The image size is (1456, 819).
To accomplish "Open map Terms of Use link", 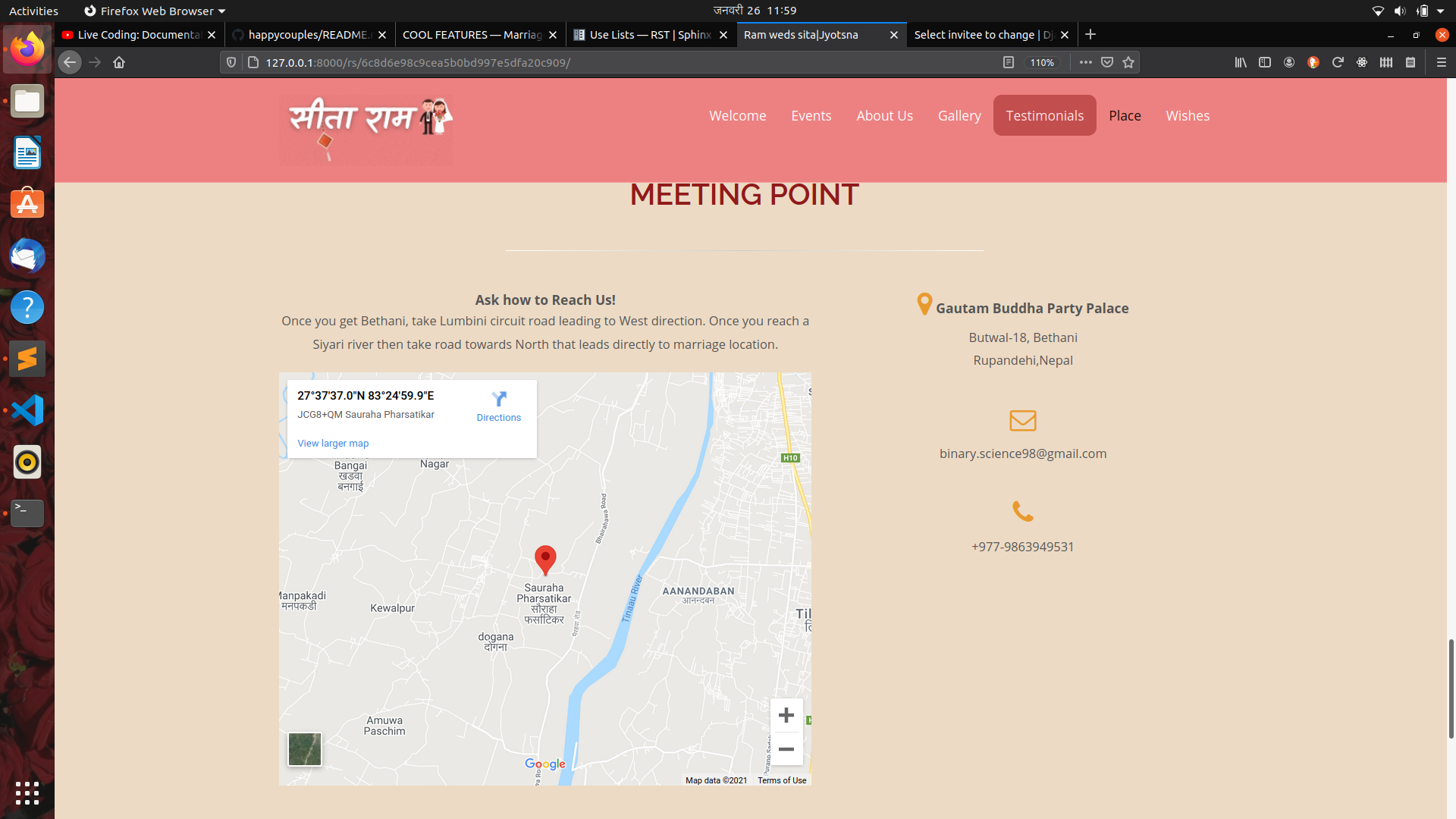I will (x=782, y=780).
